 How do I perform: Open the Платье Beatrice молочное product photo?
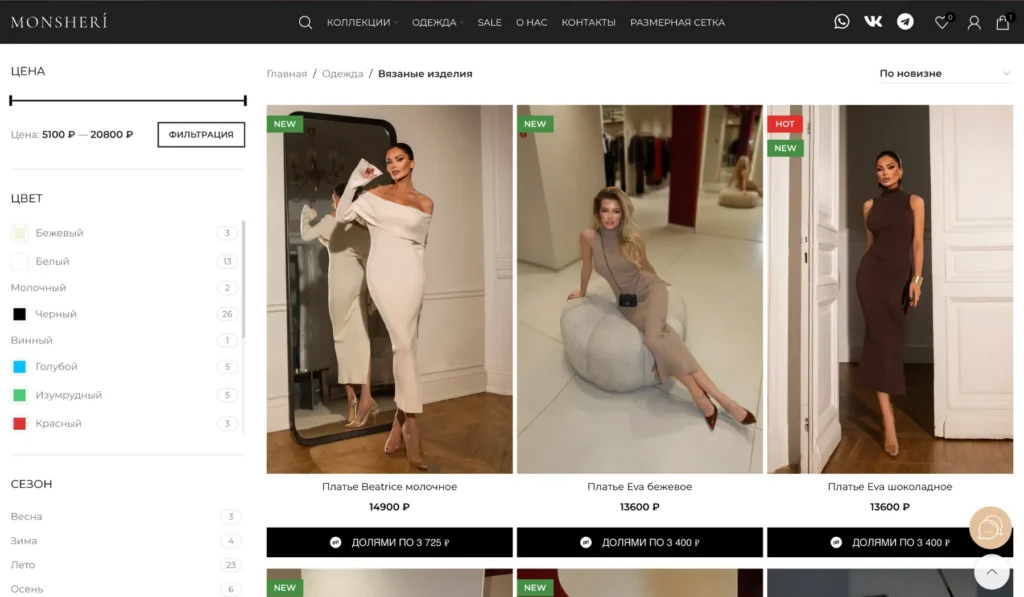click(389, 289)
